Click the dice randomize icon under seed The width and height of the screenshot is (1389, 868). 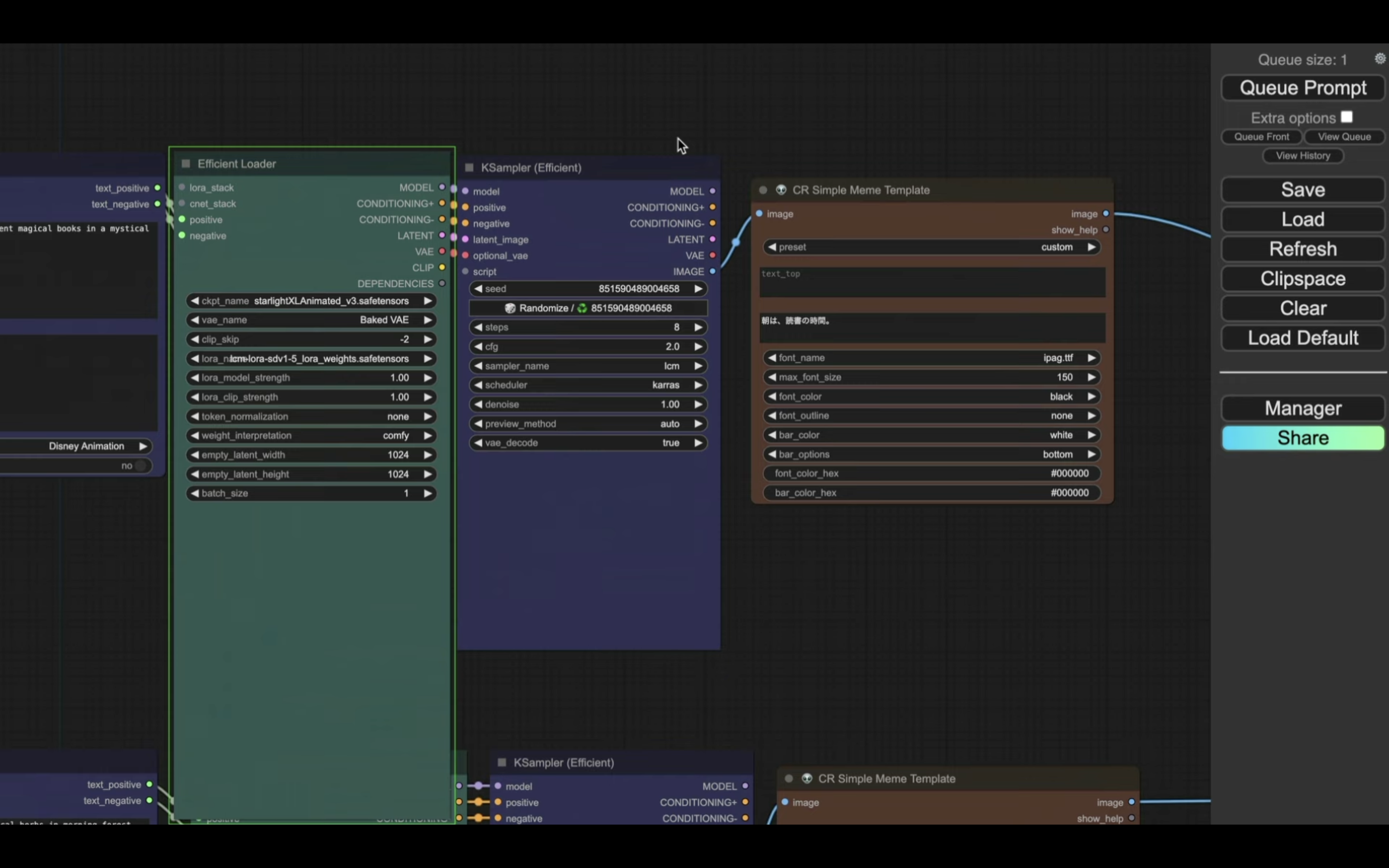pos(510,308)
